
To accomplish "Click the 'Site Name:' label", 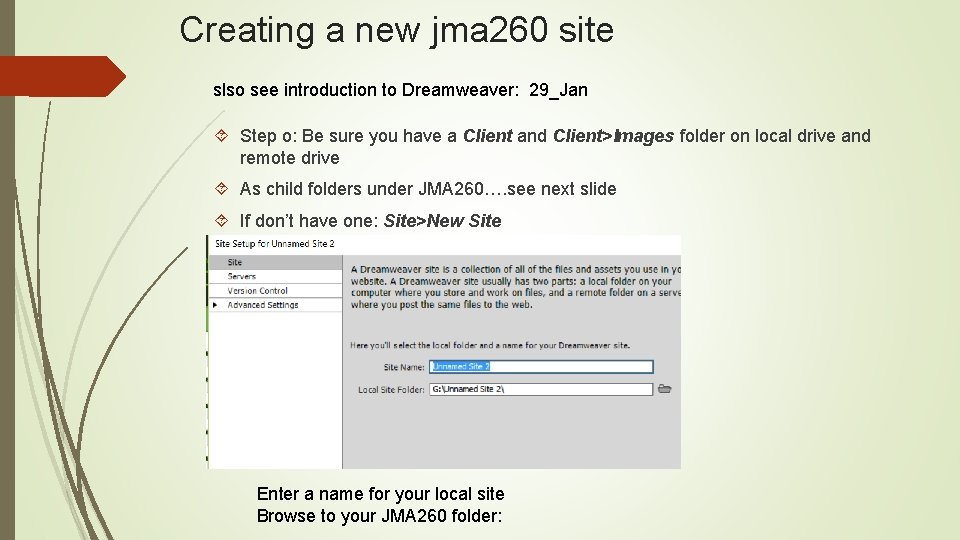I will coord(404,367).
